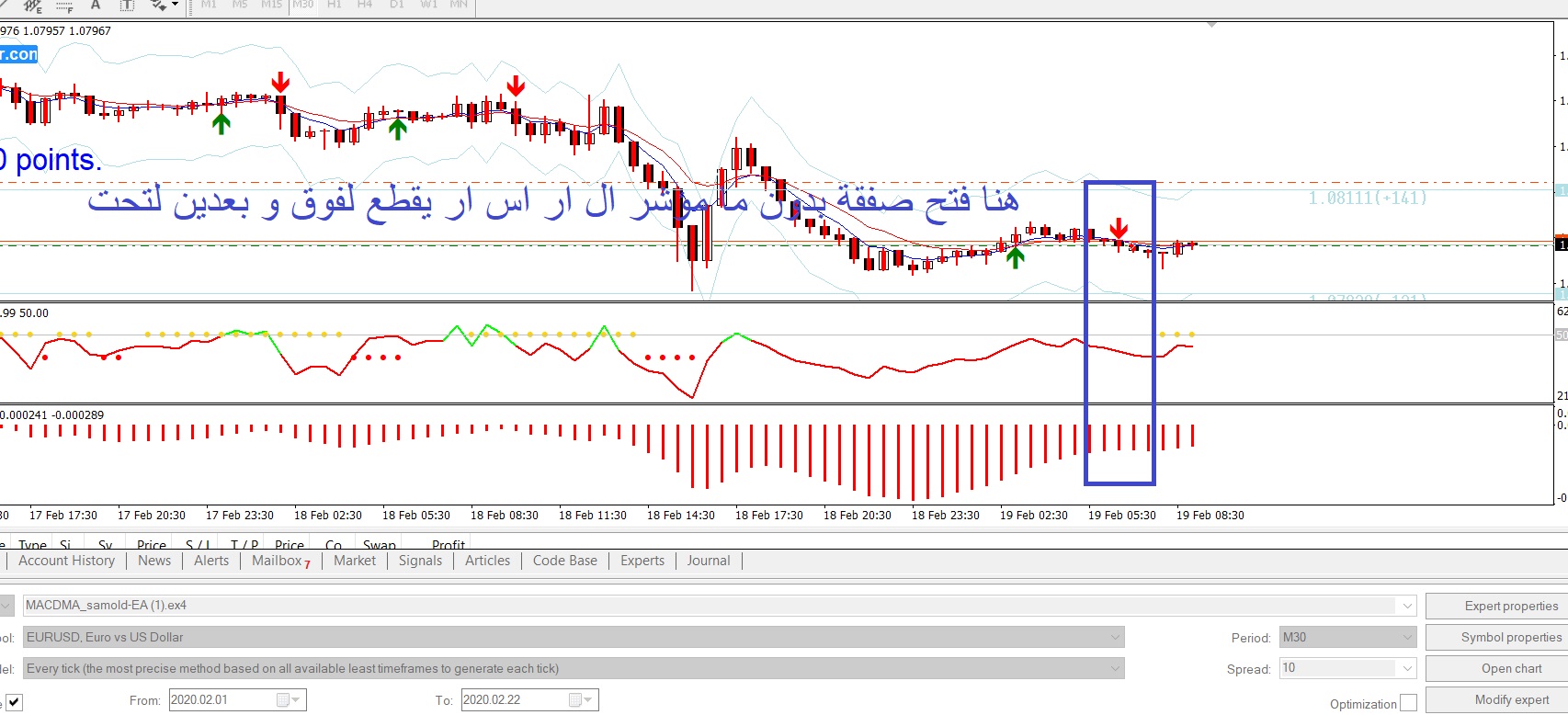Screen dimensions: 1568x715
Task: Open calendar picker for To date
Action: 582,700
